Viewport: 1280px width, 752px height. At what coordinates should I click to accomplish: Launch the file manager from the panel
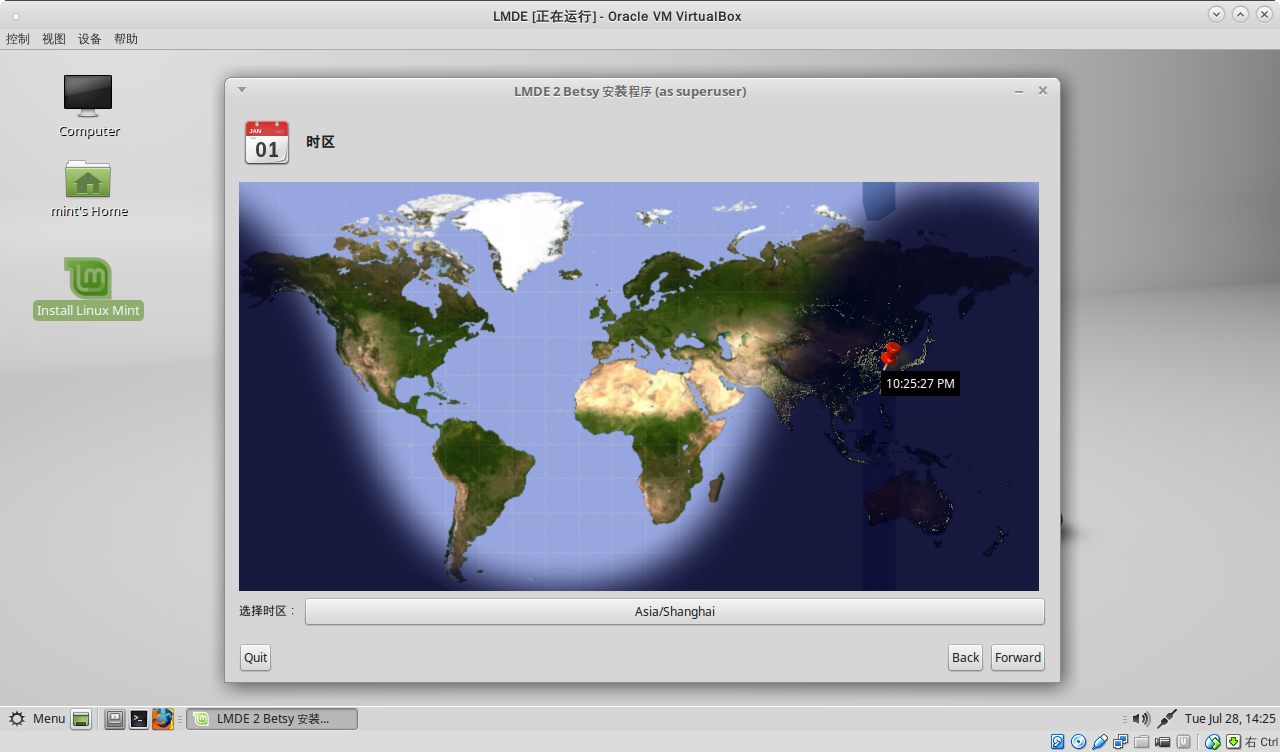pos(115,719)
